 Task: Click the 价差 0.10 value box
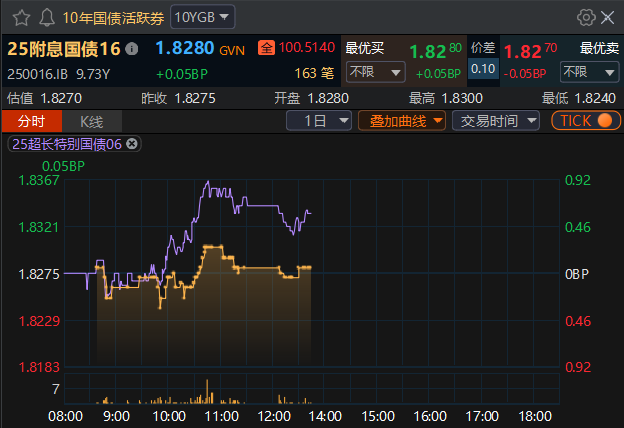tap(483, 68)
